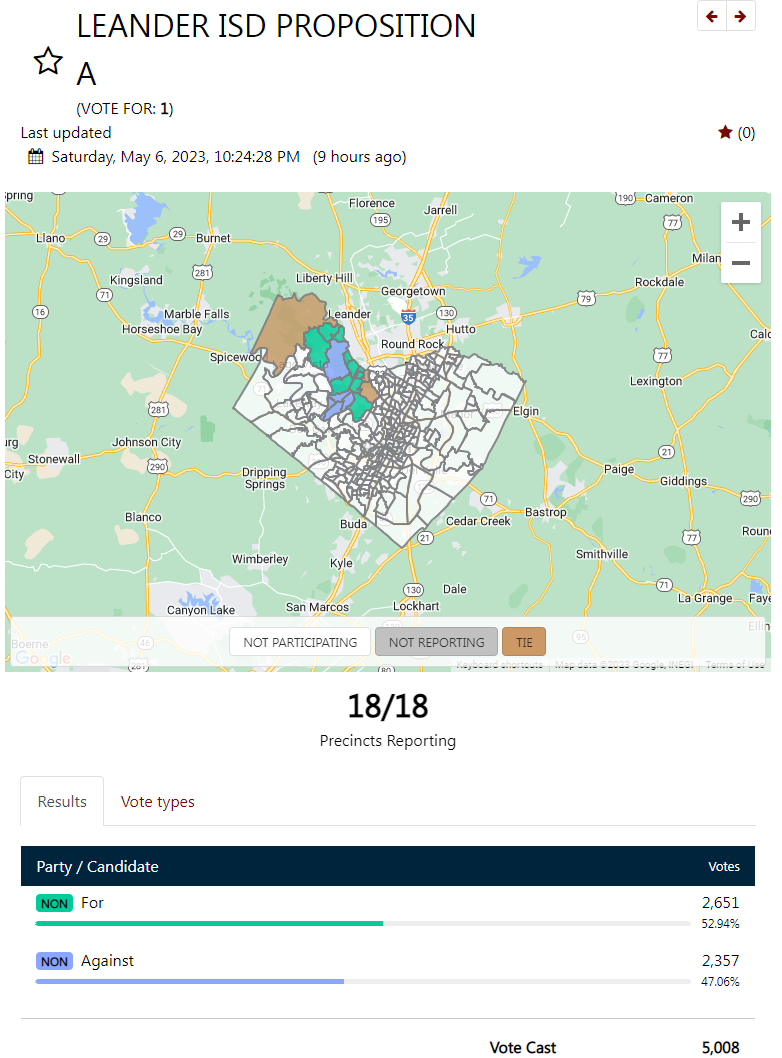Screen dimensions: 782x1058
Task: Select the NOT PARTICIPATING legend button
Action: (300, 642)
